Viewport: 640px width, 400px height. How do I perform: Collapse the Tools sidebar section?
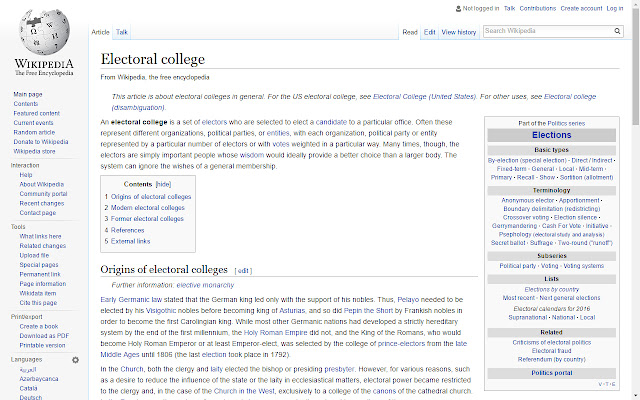(x=19, y=226)
